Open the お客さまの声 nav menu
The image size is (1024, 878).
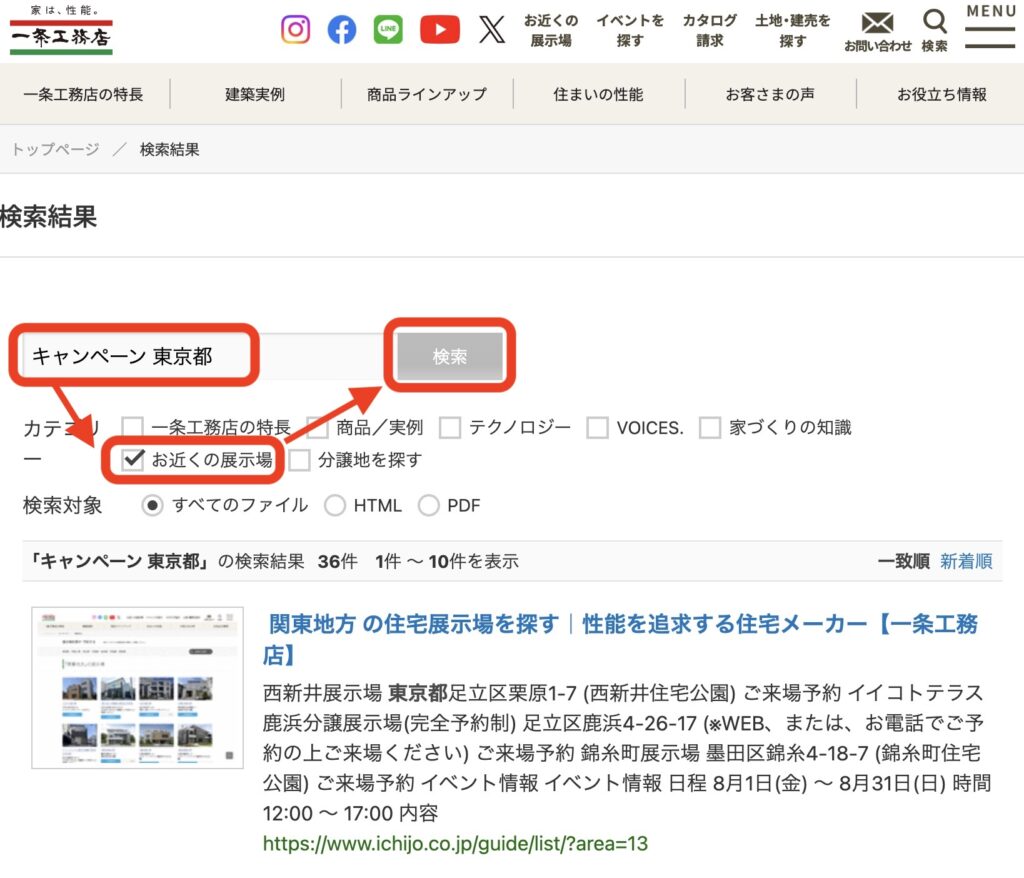coord(770,95)
